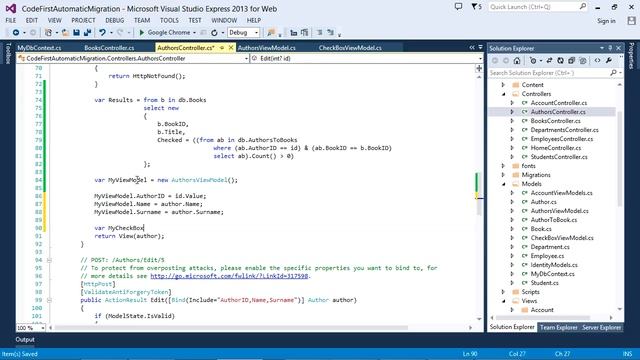This screenshot has width=640, height=360.
Task: Collapse the code outline at line 94
Action: [x=49, y=260]
